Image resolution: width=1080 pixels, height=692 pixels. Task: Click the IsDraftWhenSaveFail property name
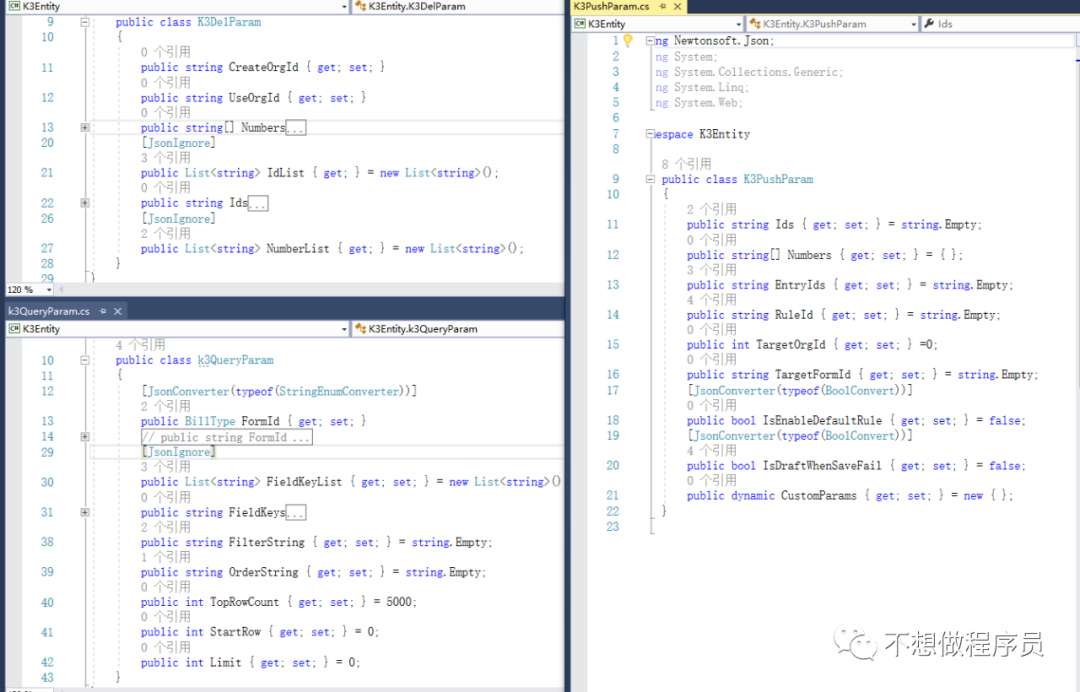click(x=822, y=466)
